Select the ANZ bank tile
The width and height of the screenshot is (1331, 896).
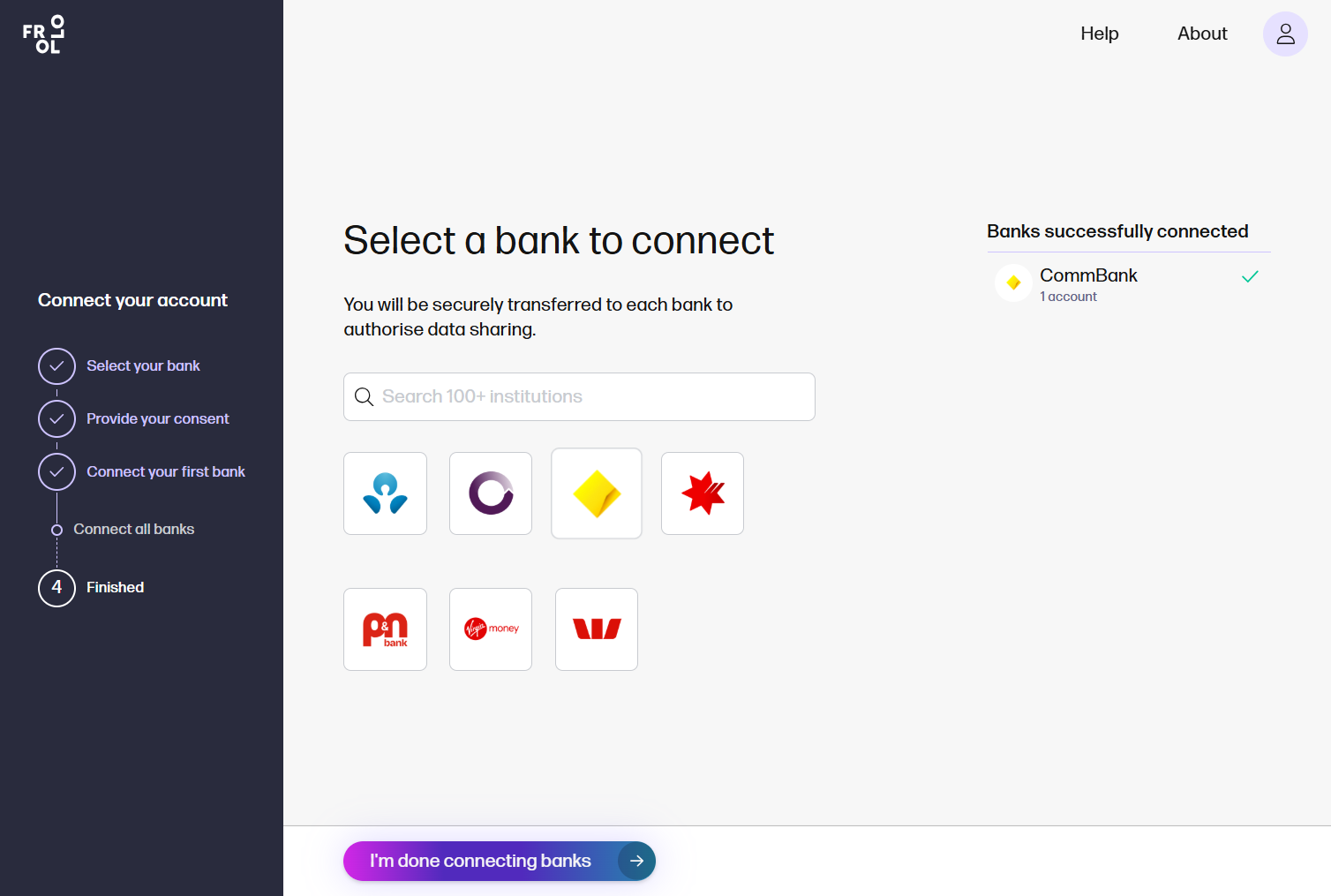point(385,493)
